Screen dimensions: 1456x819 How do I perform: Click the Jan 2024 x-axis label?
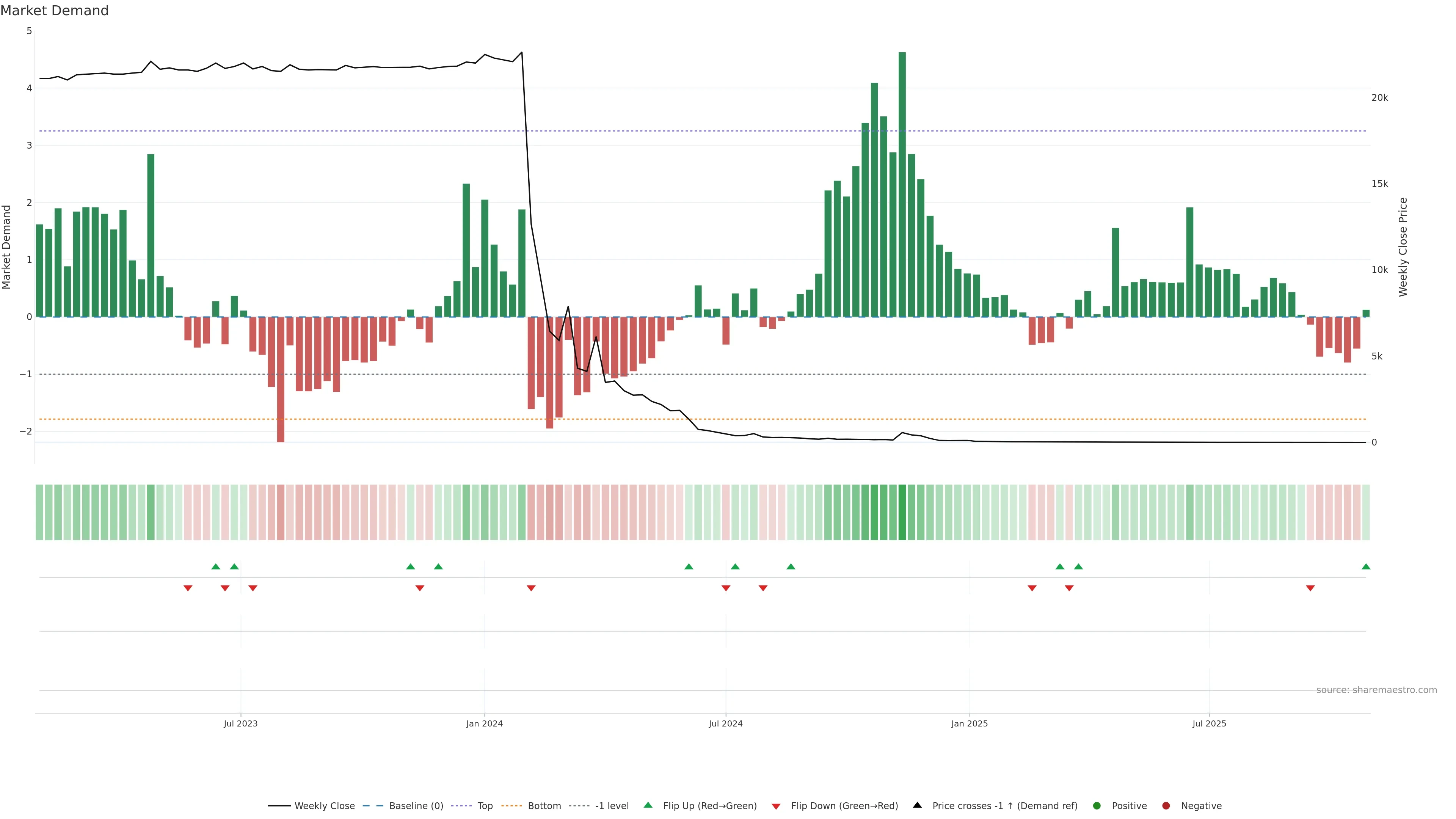click(x=485, y=723)
